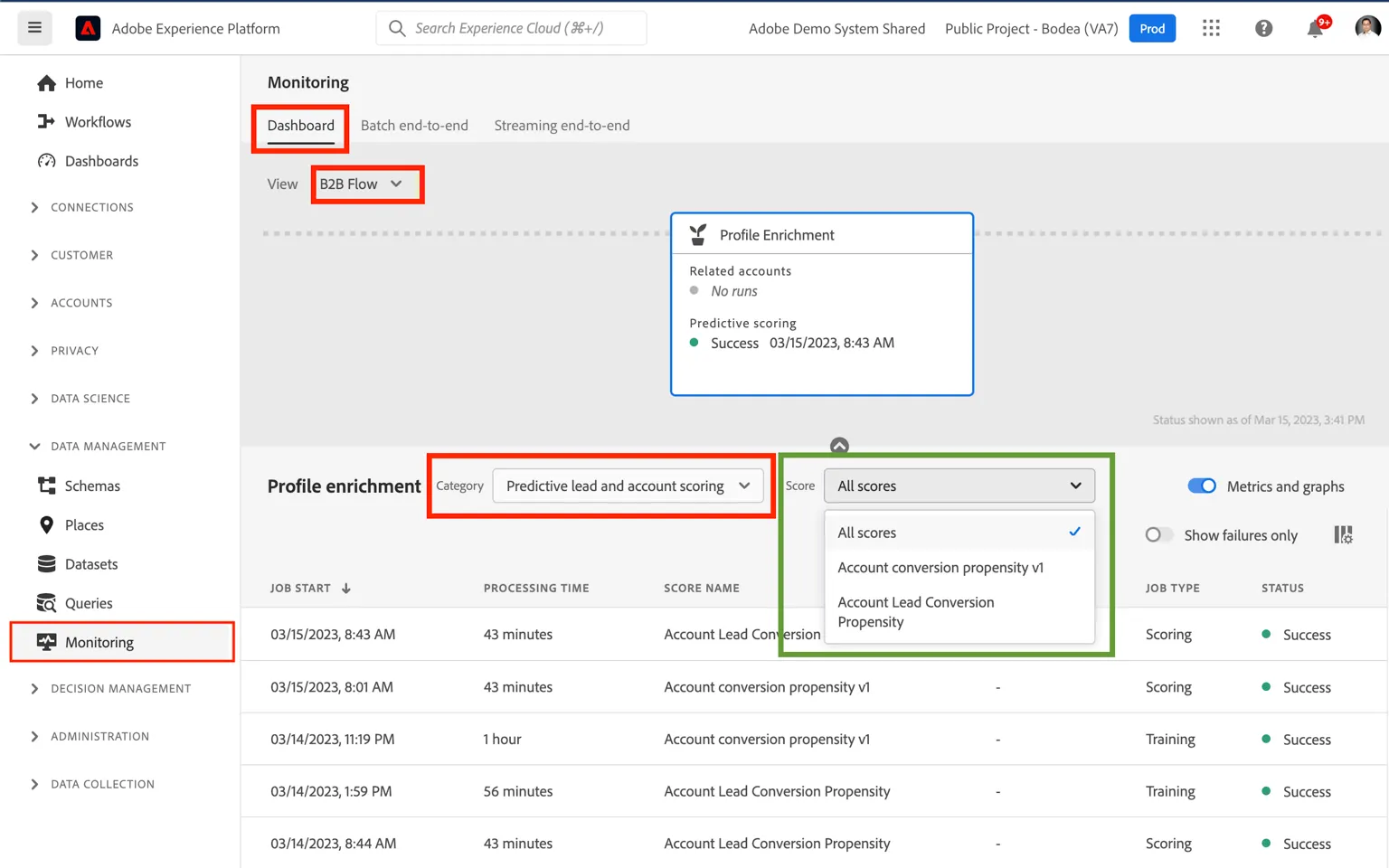The width and height of the screenshot is (1389, 868).
Task: Expand the Privacy section
Action: click(x=65, y=351)
